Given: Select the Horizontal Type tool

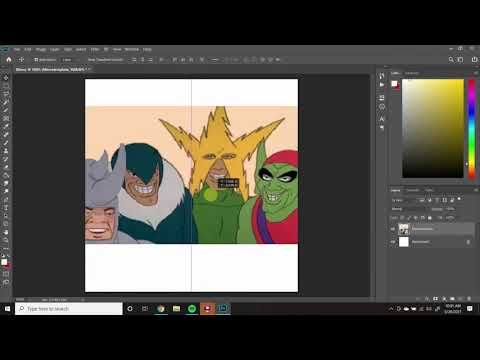Looking at the screenshot, I should (x=6, y=207).
